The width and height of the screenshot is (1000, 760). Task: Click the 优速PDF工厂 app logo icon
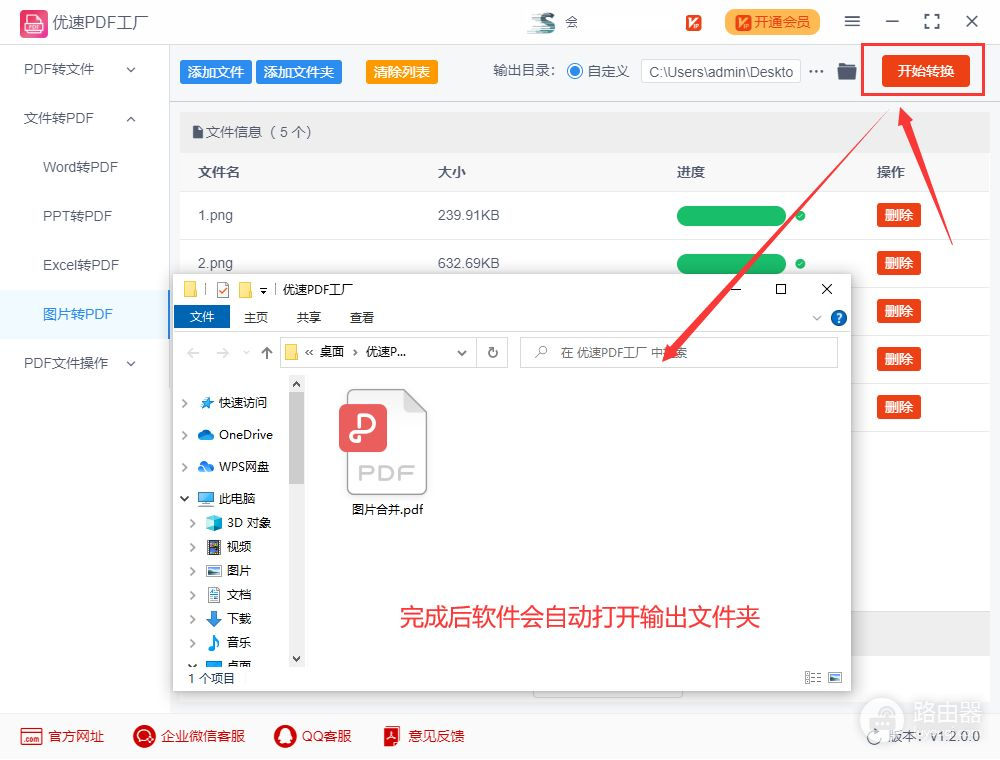point(33,24)
